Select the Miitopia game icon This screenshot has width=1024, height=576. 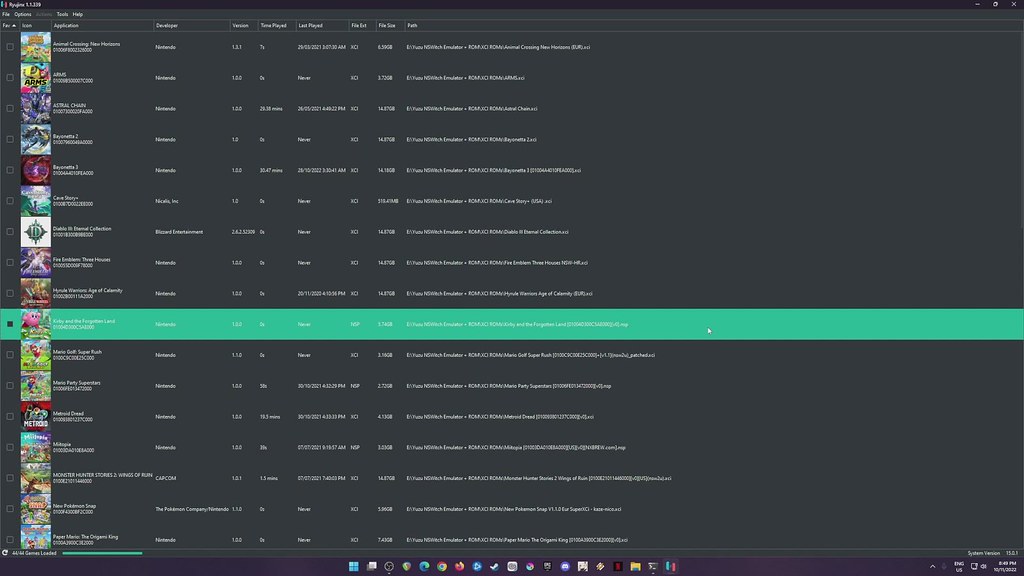(x=35, y=447)
